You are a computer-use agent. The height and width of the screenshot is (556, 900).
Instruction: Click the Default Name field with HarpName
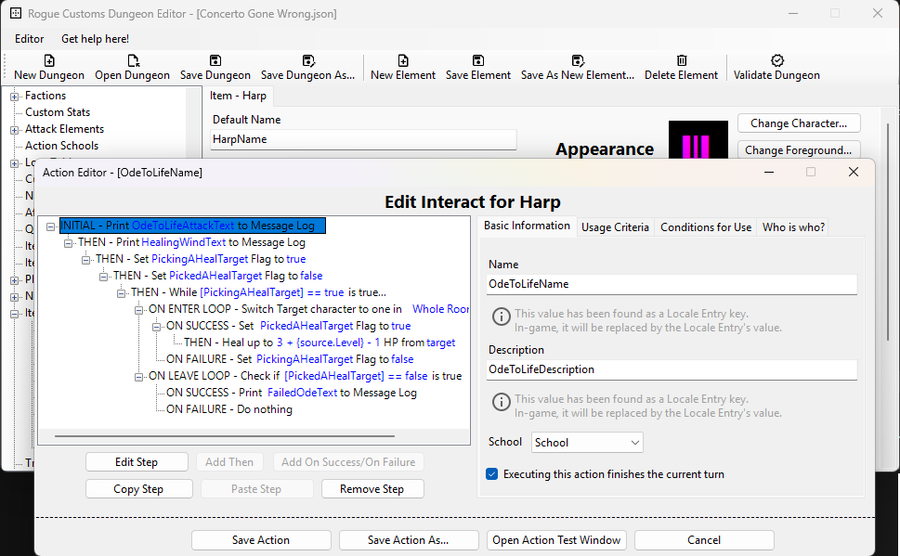363,139
